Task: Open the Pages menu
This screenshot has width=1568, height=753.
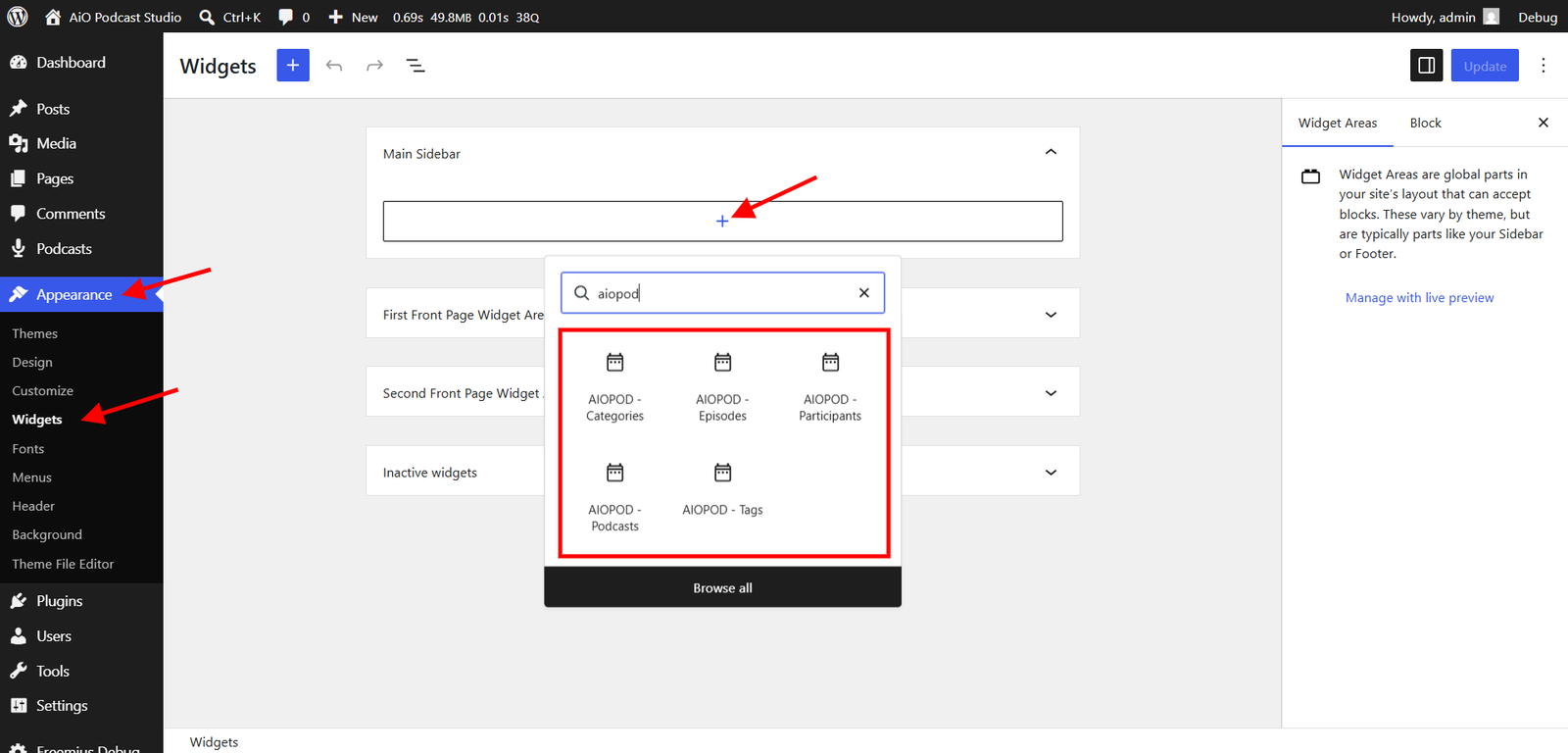Action: pos(81,178)
